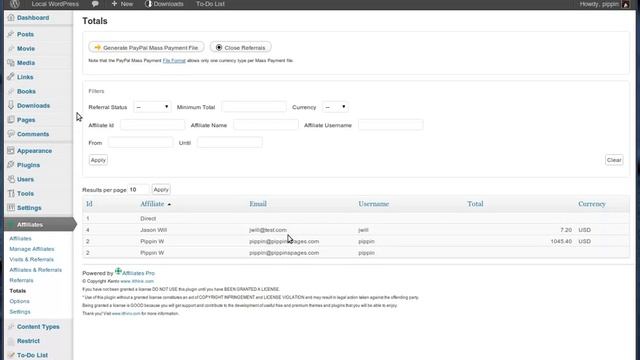Open the Affiliates plugin Settings submenu
The image size is (640, 360).
(20, 312)
